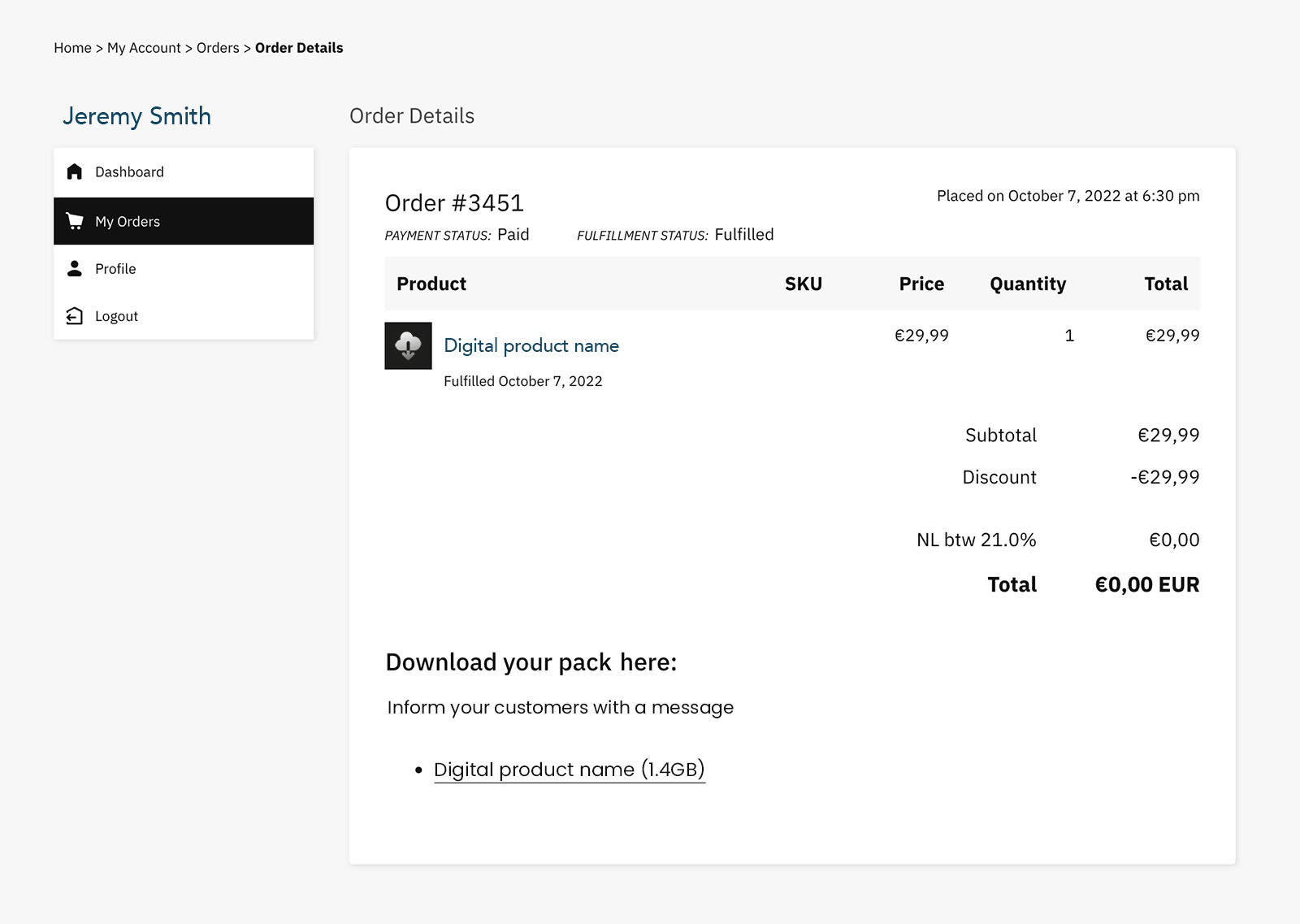Download the Digital product name (1.4GB) file
Image resolution: width=1300 pixels, height=924 pixels.
click(x=570, y=769)
